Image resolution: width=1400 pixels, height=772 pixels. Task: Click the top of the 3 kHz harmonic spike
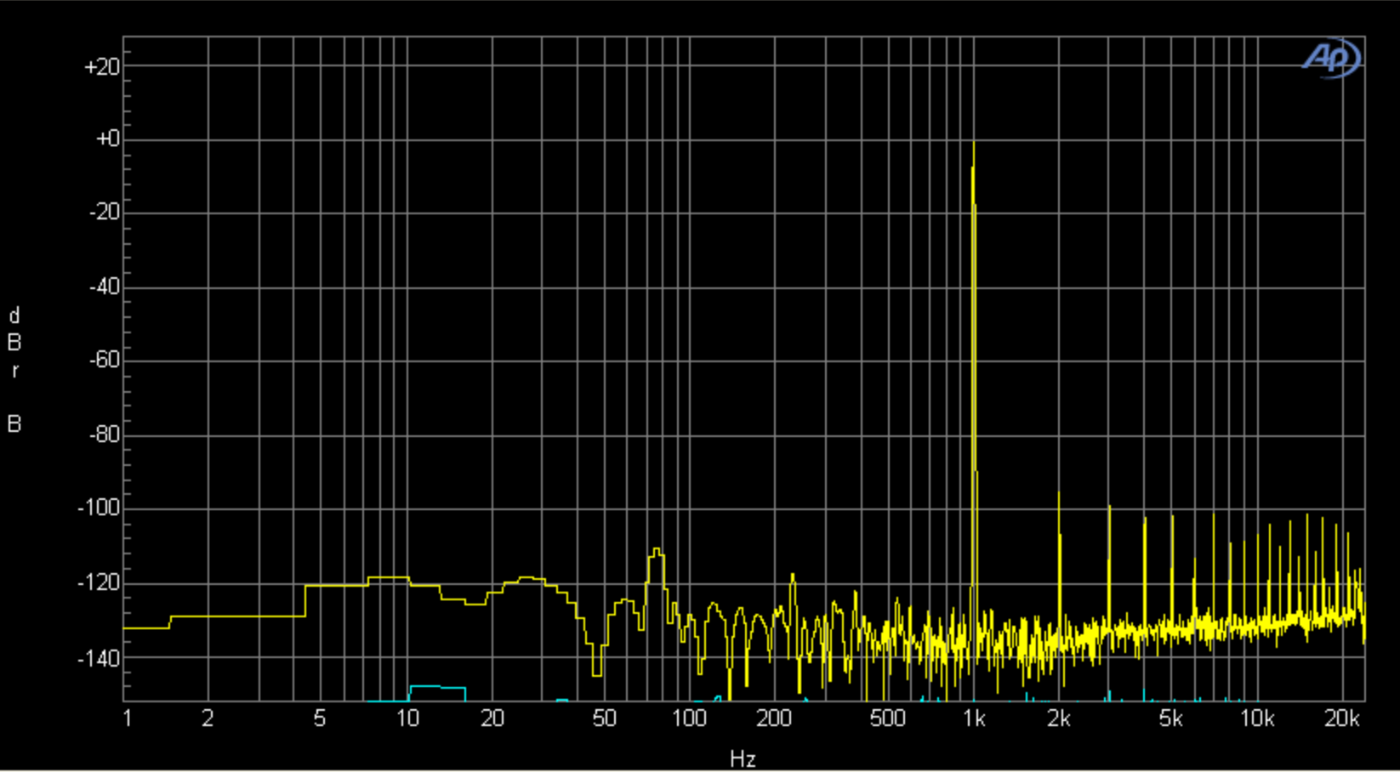1108,506
